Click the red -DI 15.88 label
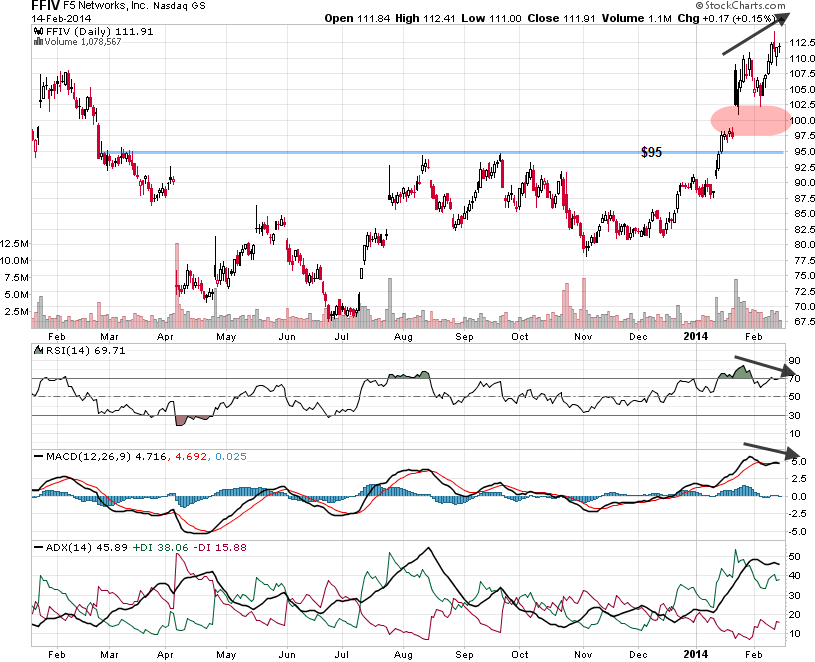815x662 pixels. coord(220,548)
